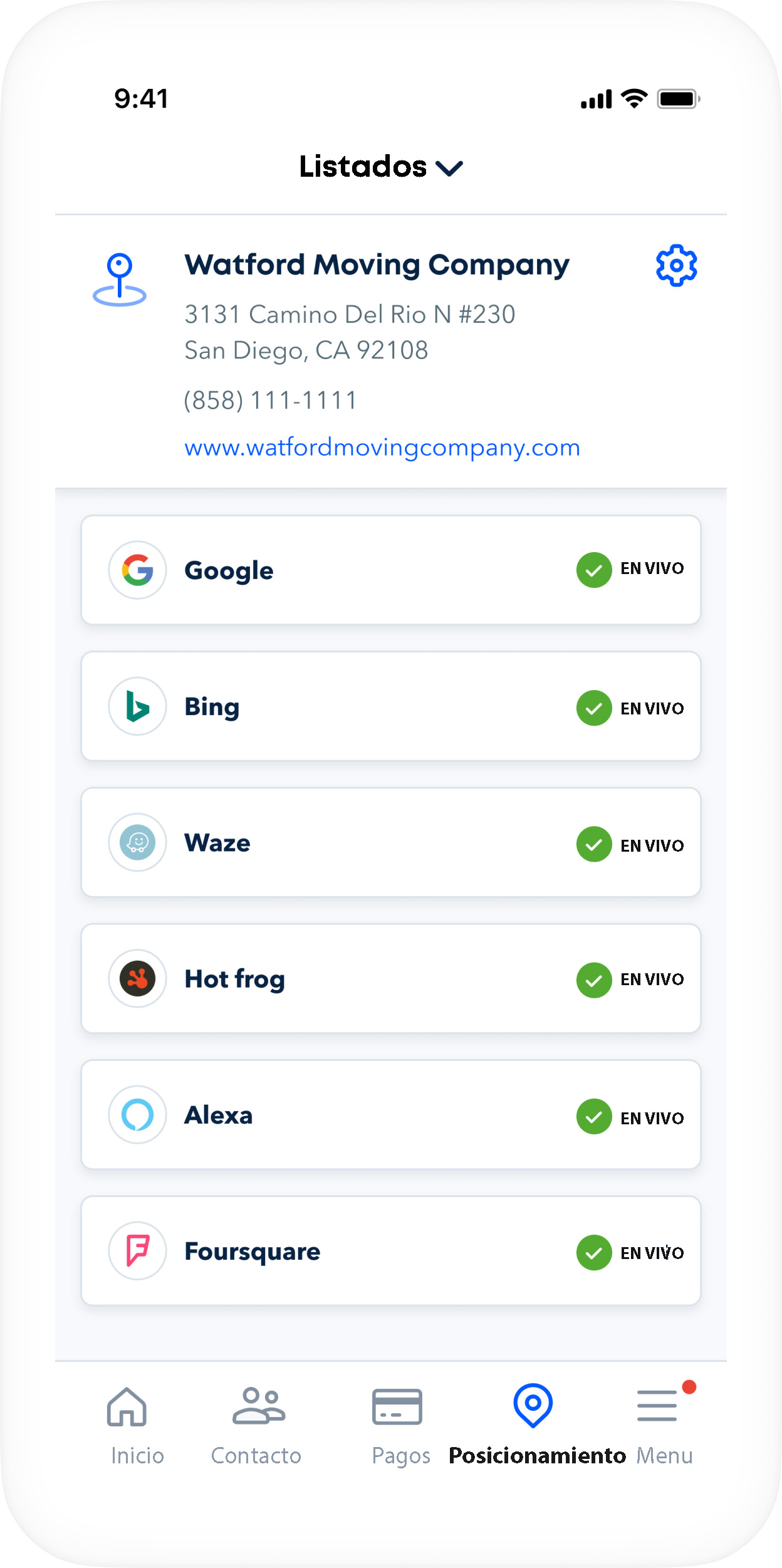782x1568 pixels.
Task: Tap the Waze logo icon
Action: click(x=137, y=842)
